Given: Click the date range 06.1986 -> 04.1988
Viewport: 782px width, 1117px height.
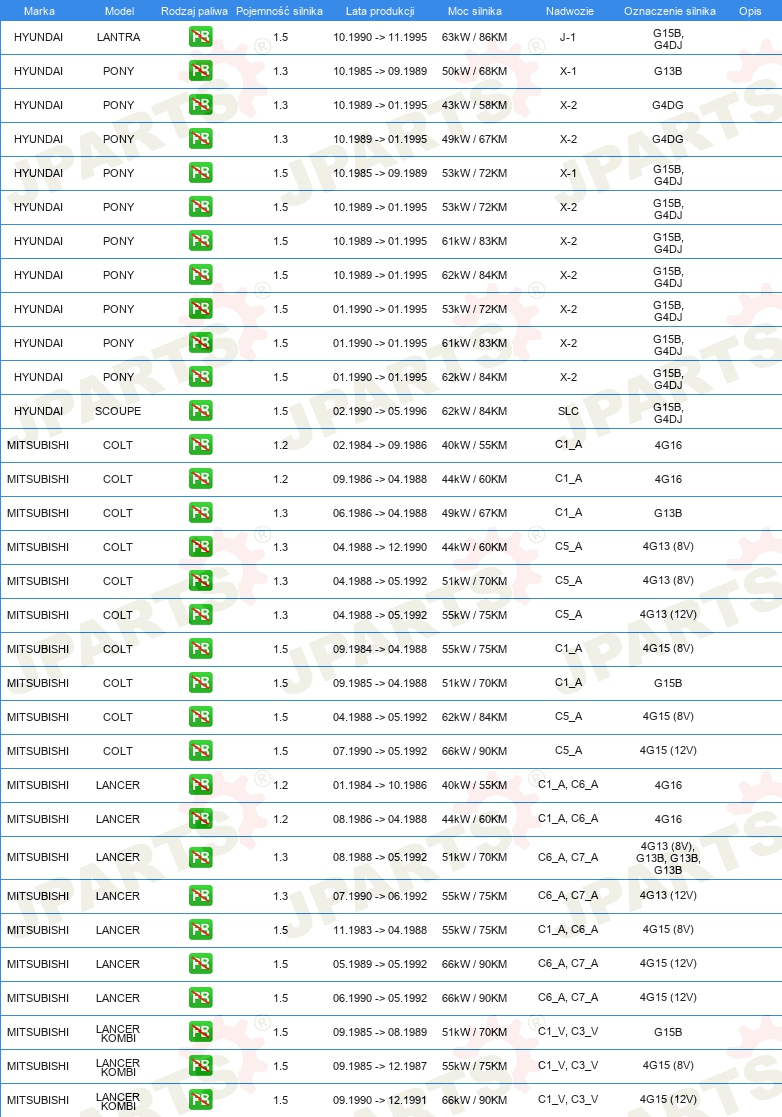Looking at the screenshot, I should tap(380, 513).
